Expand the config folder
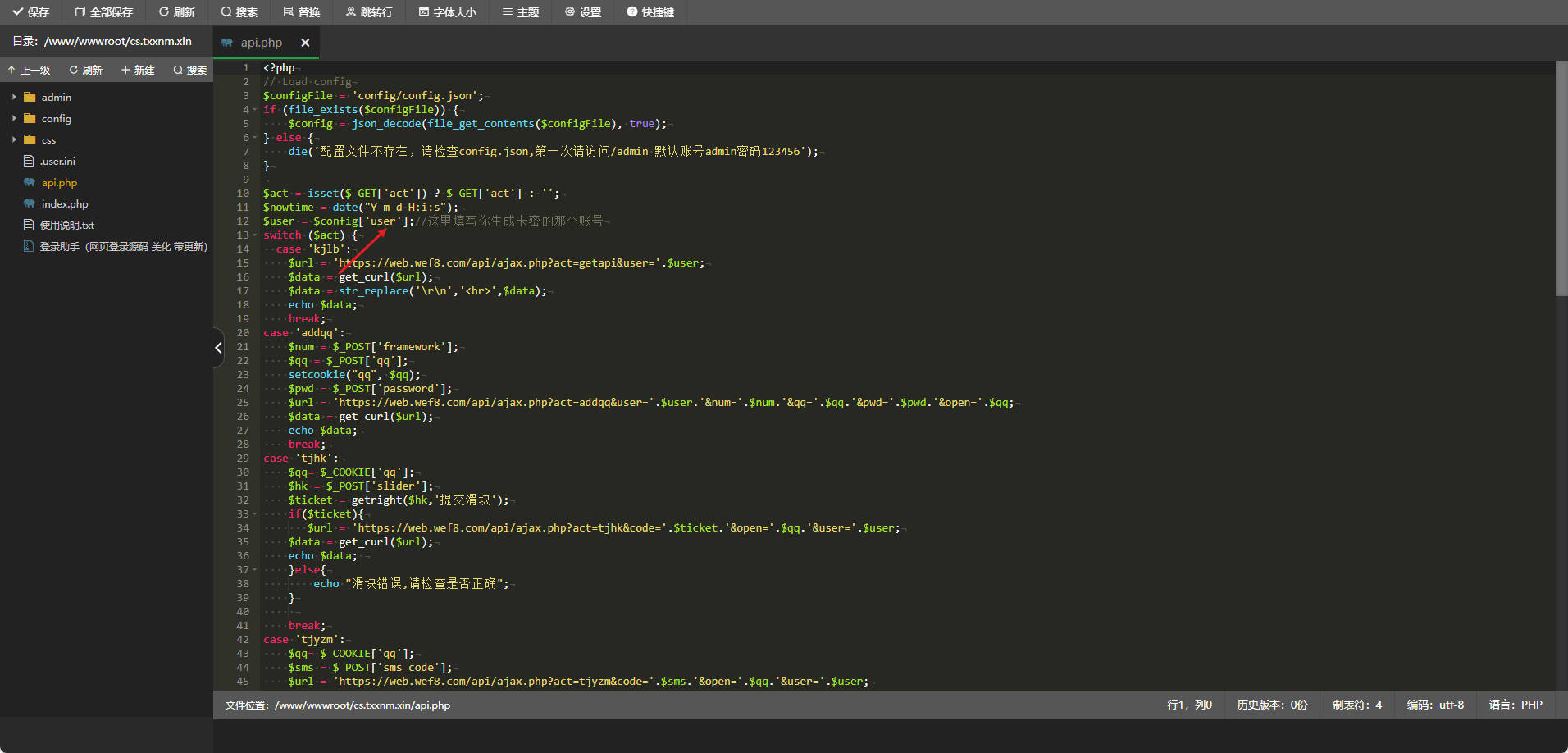 [14, 118]
